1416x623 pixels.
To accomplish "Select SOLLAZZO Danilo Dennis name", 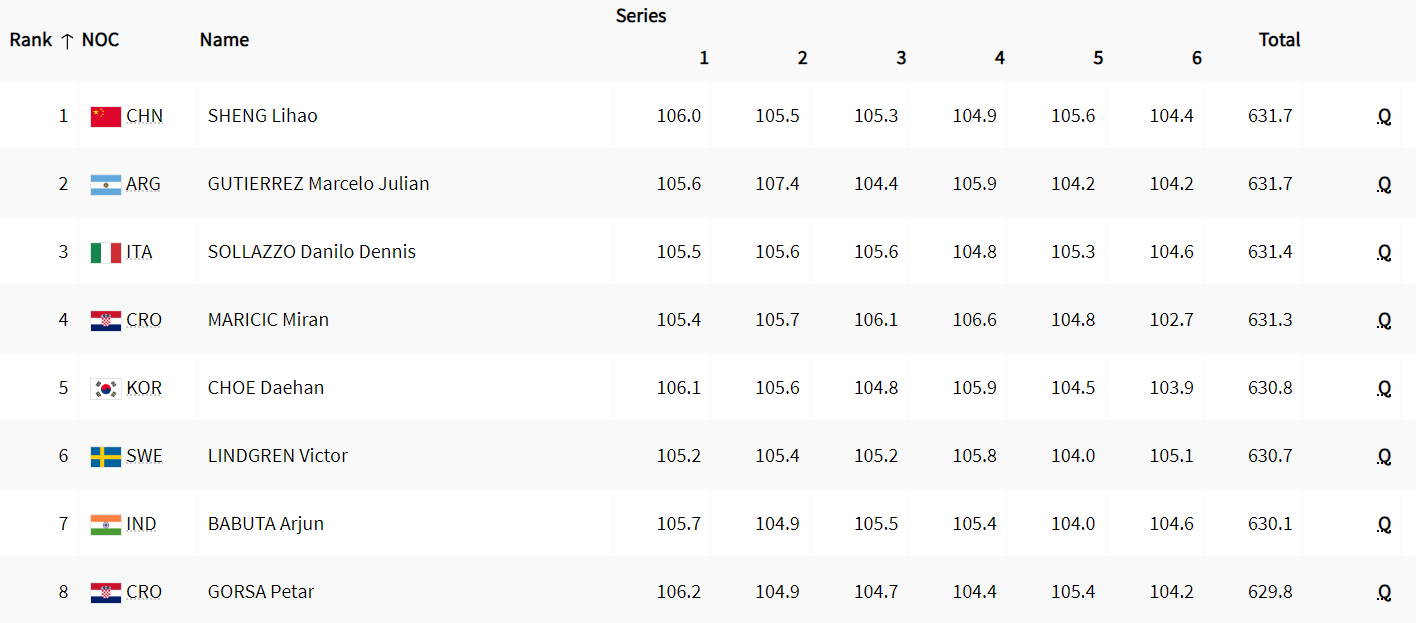I will pos(311,252).
